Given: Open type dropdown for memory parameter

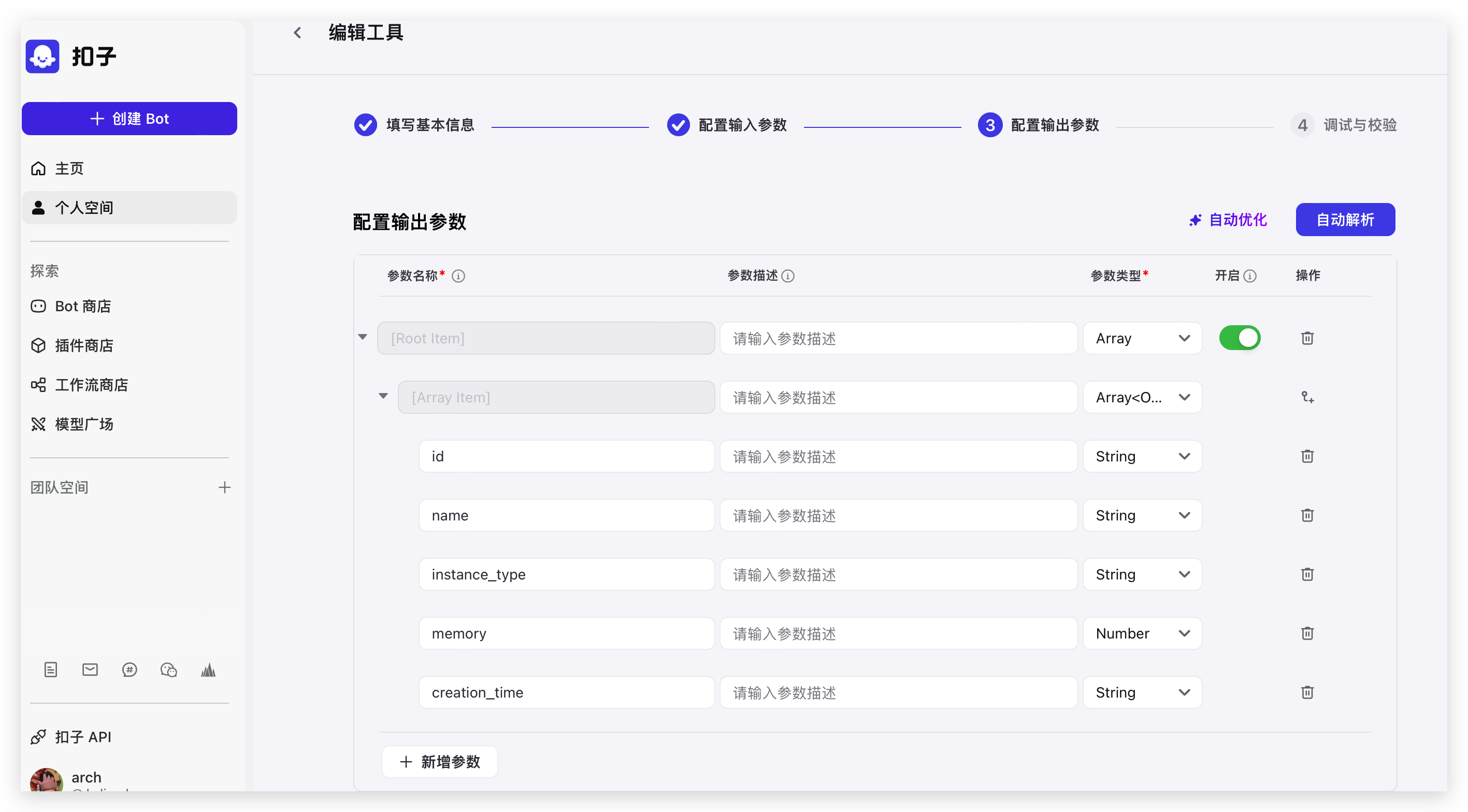Looking at the screenshot, I should coord(1142,633).
